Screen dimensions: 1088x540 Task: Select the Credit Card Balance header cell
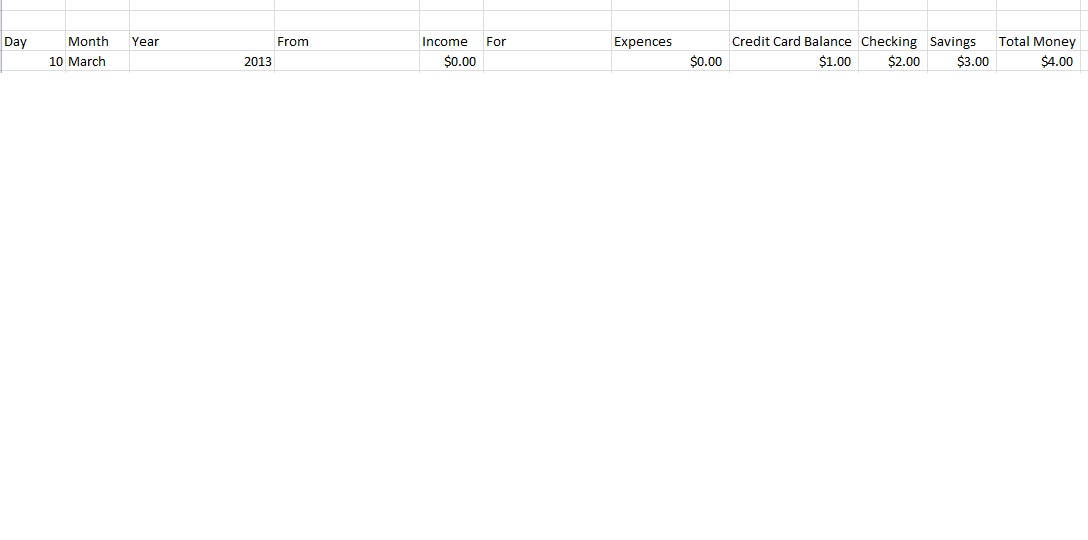794,41
